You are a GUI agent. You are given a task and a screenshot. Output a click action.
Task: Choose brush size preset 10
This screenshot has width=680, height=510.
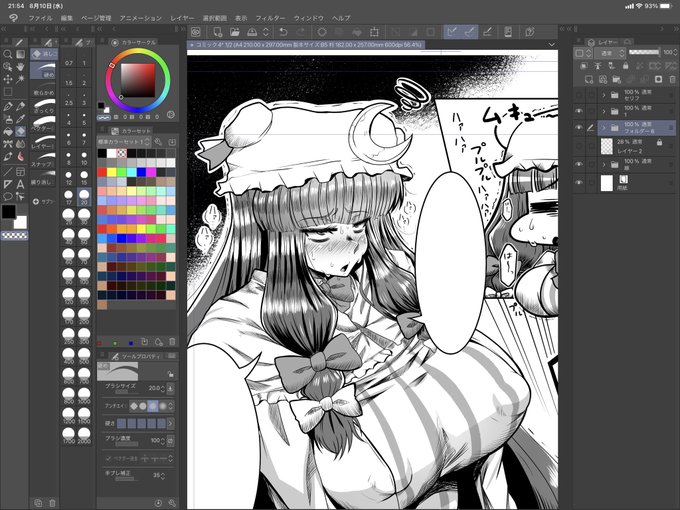(84, 158)
